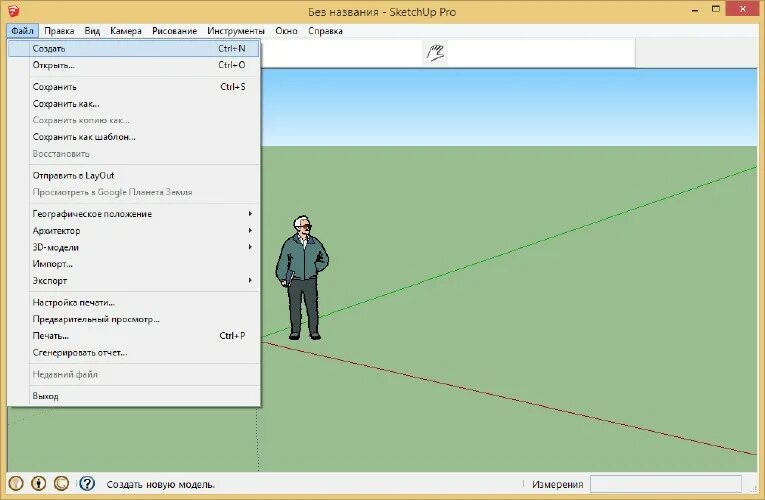This screenshot has height=500, width=765.
Task: Open the Справка menu
Action: [x=325, y=31]
